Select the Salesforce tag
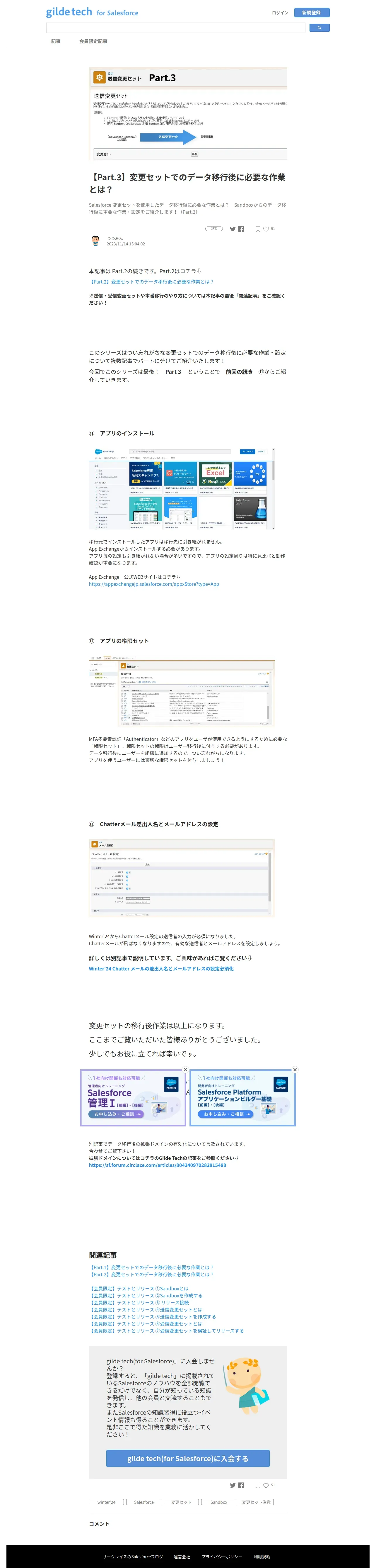376x1568 pixels. (x=143, y=1502)
